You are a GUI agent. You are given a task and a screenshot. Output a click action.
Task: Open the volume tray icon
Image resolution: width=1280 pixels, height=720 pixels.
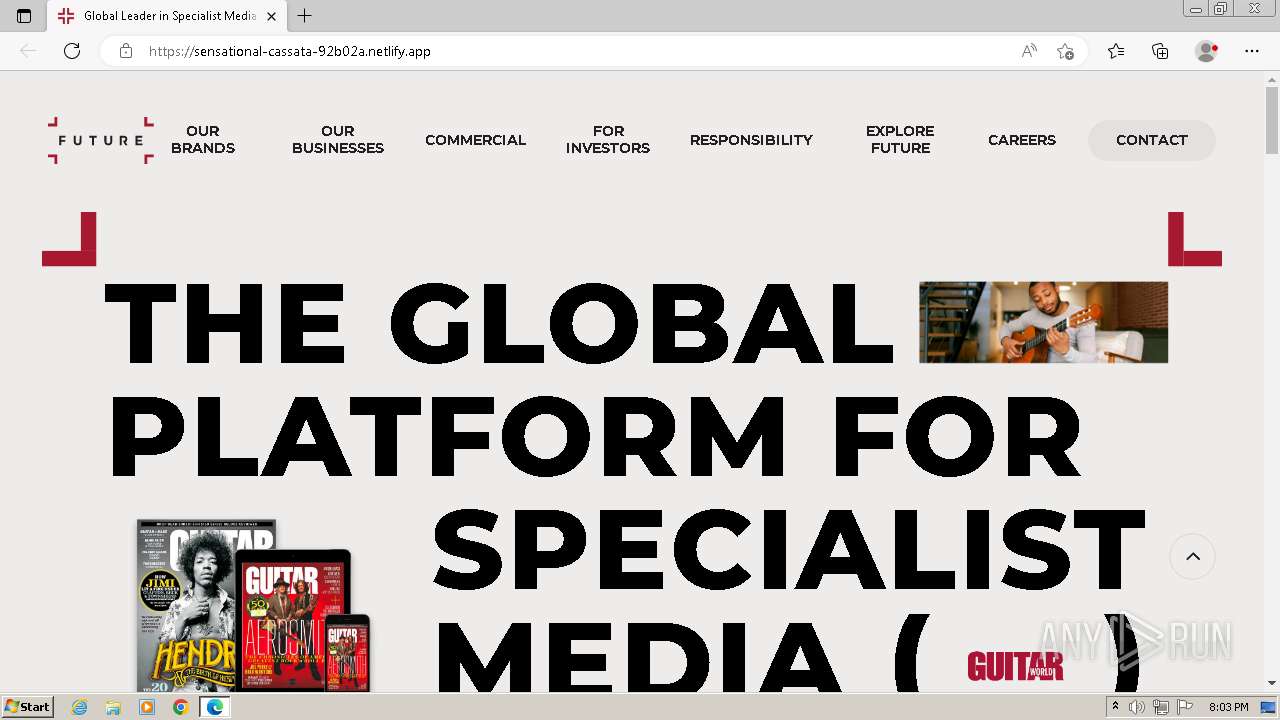tap(1137, 707)
